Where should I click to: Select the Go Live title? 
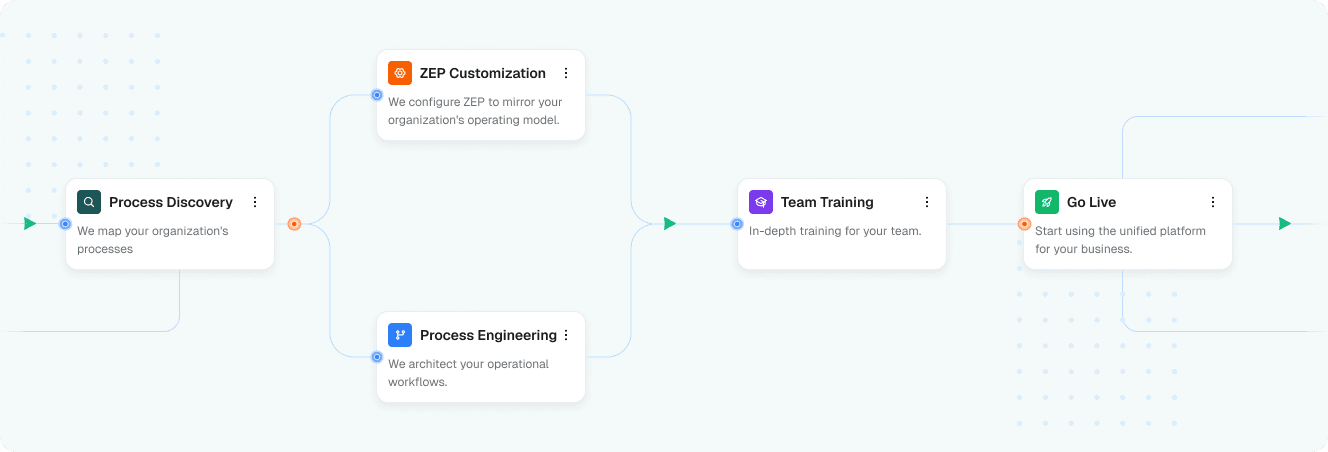pyautogui.click(x=1092, y=202)
